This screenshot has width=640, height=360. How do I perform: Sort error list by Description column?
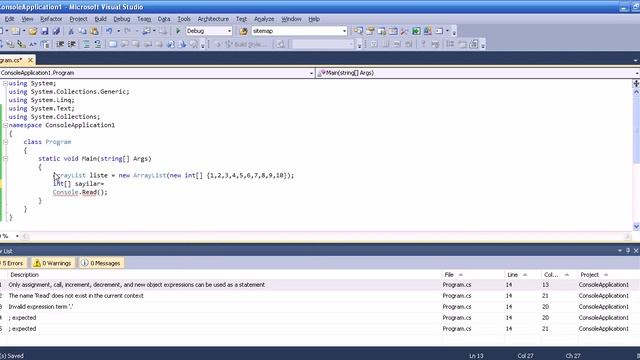click(224, 275)
